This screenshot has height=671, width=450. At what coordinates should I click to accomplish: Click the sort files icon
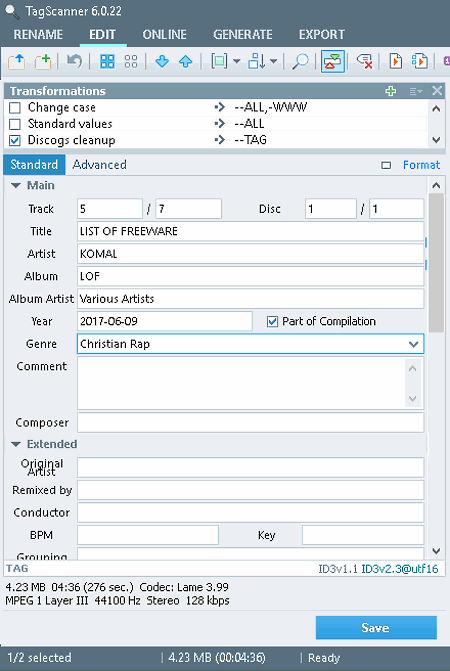coord(257,61)
